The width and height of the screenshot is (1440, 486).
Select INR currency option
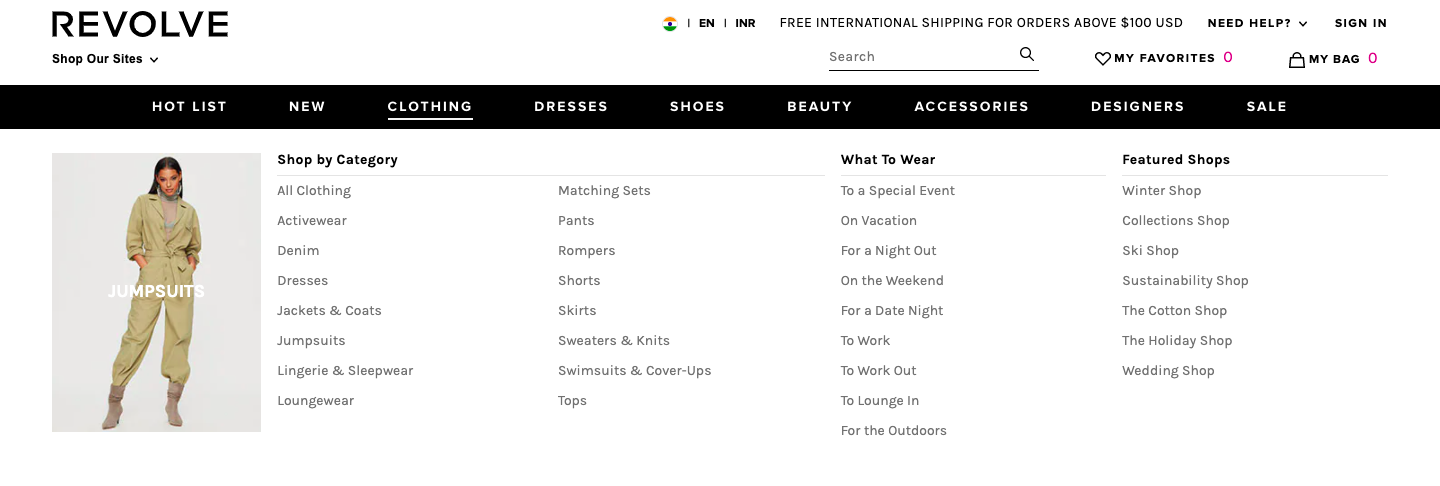745,23
